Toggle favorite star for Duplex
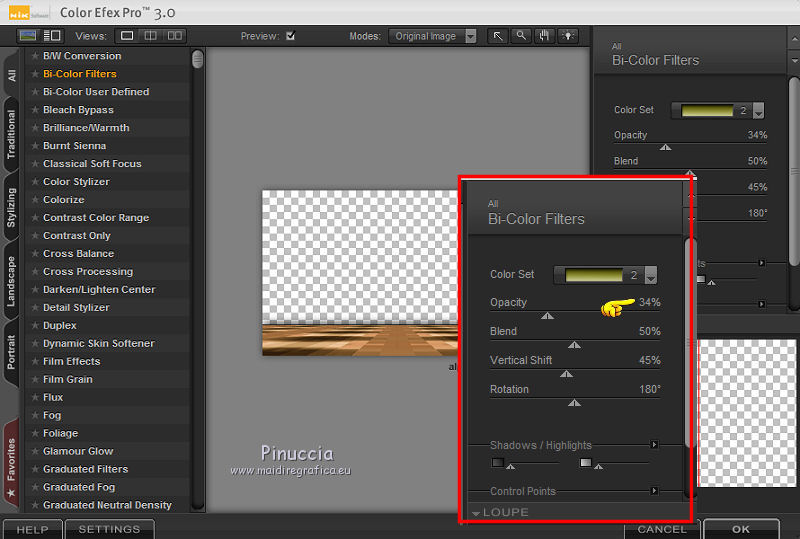The width and height of the screenshot is (800, 539). [35, 325]
